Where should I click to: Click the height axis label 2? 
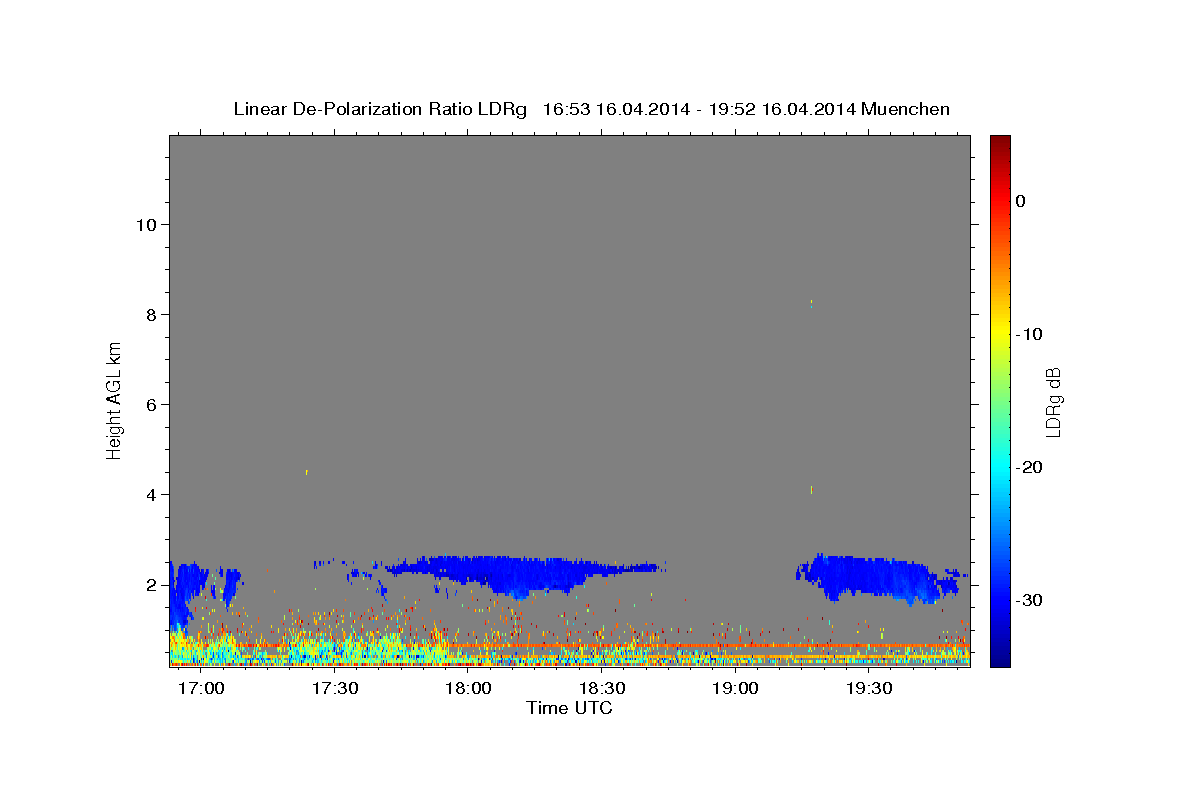coord(149,585)
